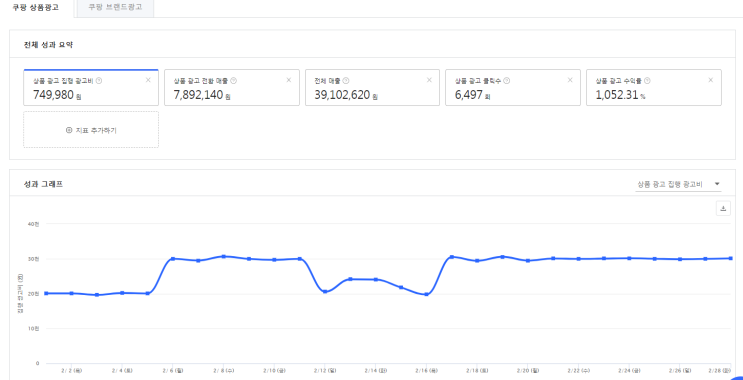Click the graph data point for 2/4
The width and height of the screenshot is (743, 380).
(122, 293)
